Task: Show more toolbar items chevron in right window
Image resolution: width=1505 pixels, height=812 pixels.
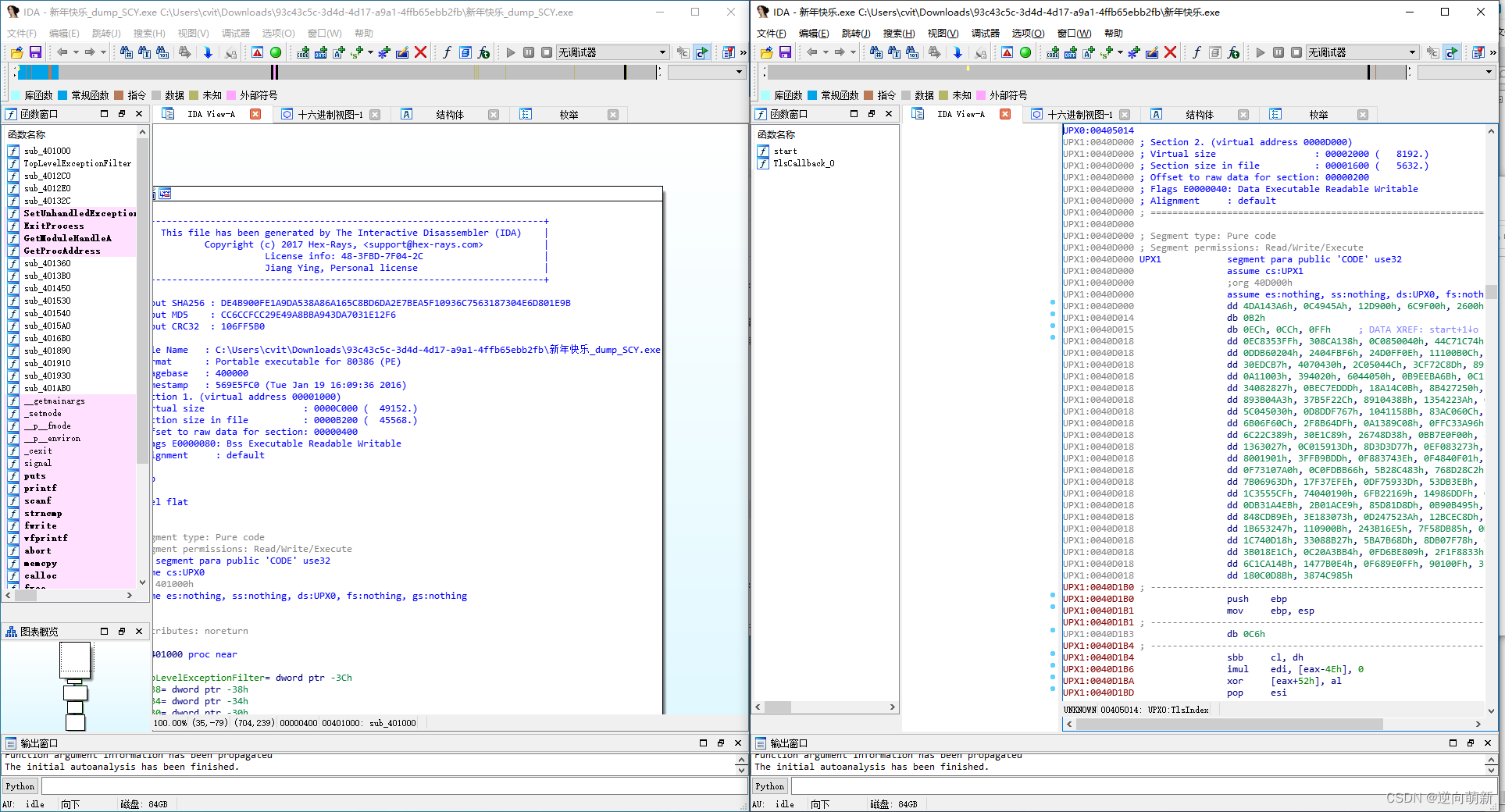Action: [1493, 52]
